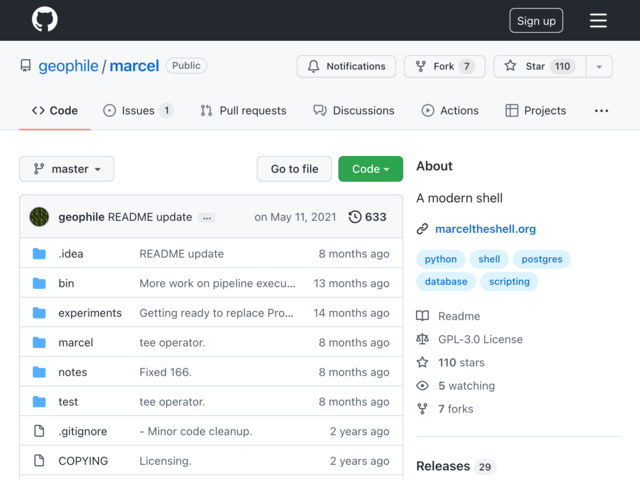The width and height of the screenshot is (640, 480).
Task: Click the .gitignore file icon
Action: pos(39,431)
